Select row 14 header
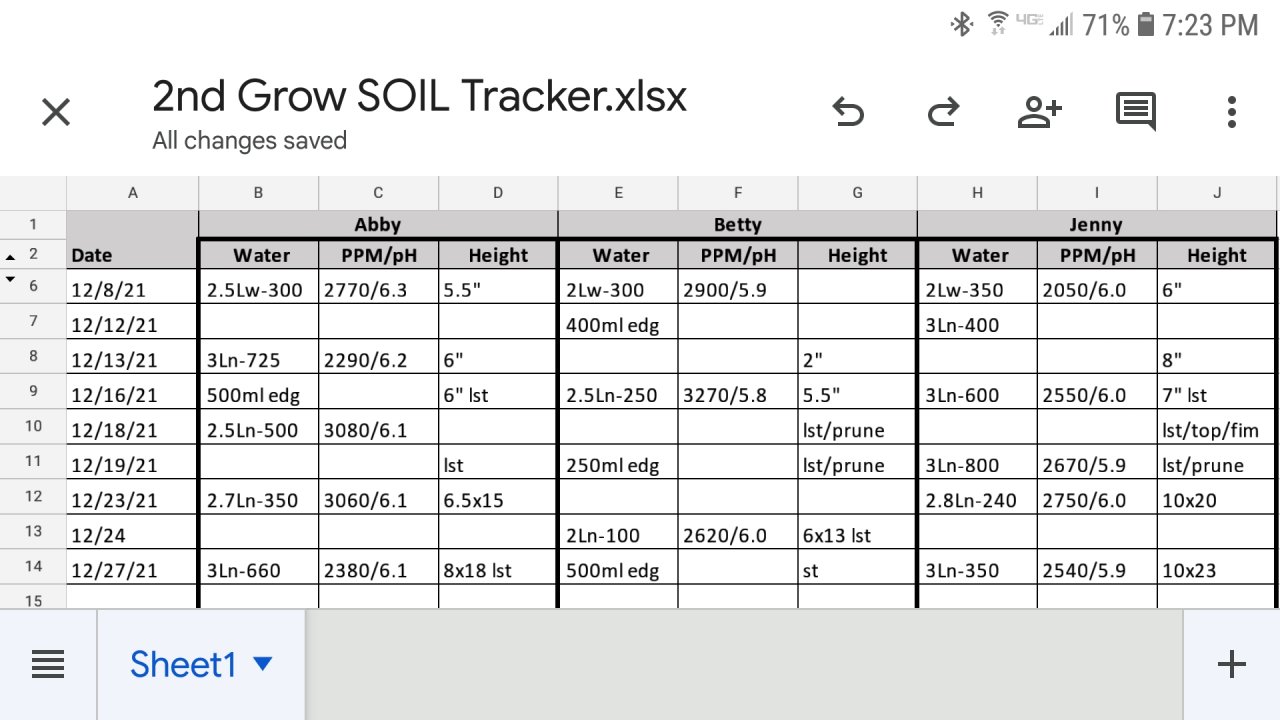Viewport: 1280px width, 720px height. point(33,567)
